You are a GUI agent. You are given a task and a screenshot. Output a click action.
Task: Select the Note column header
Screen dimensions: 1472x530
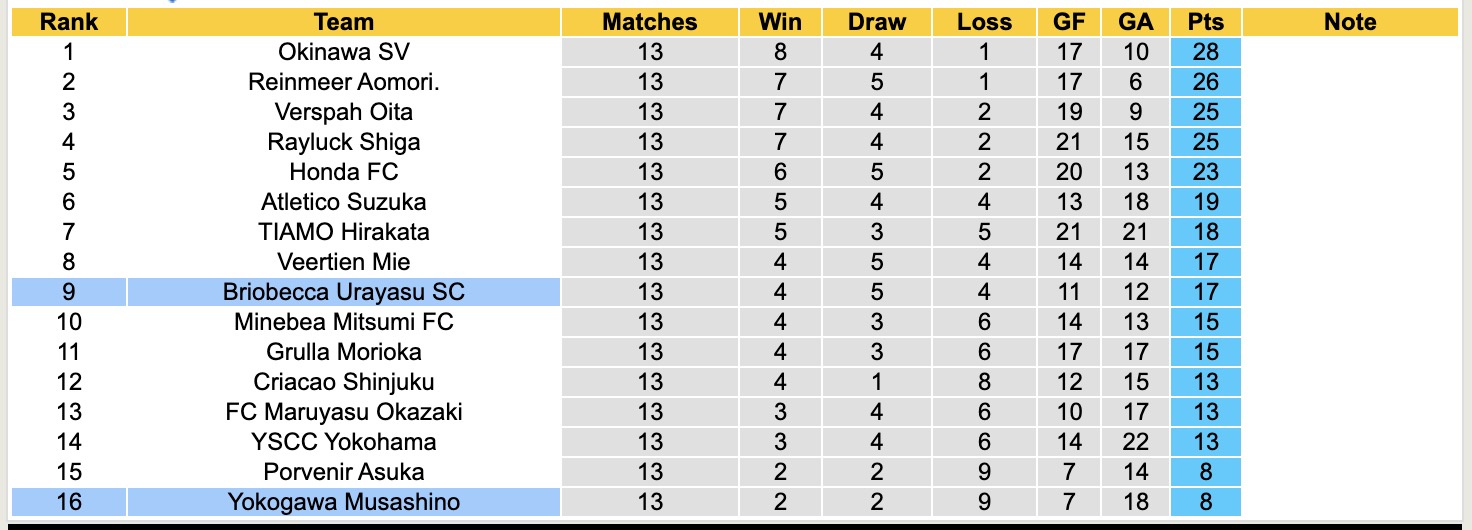(1350, 22)
